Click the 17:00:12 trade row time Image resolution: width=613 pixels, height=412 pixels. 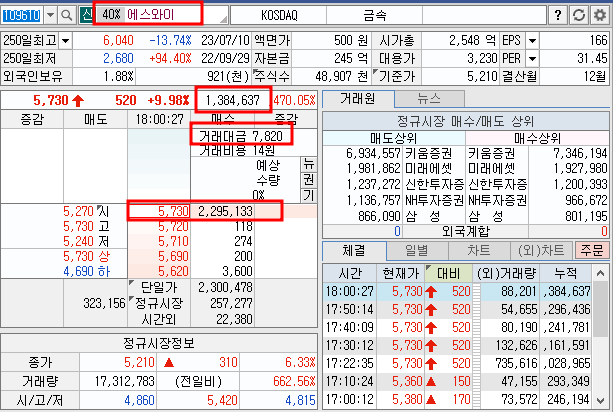350,399
